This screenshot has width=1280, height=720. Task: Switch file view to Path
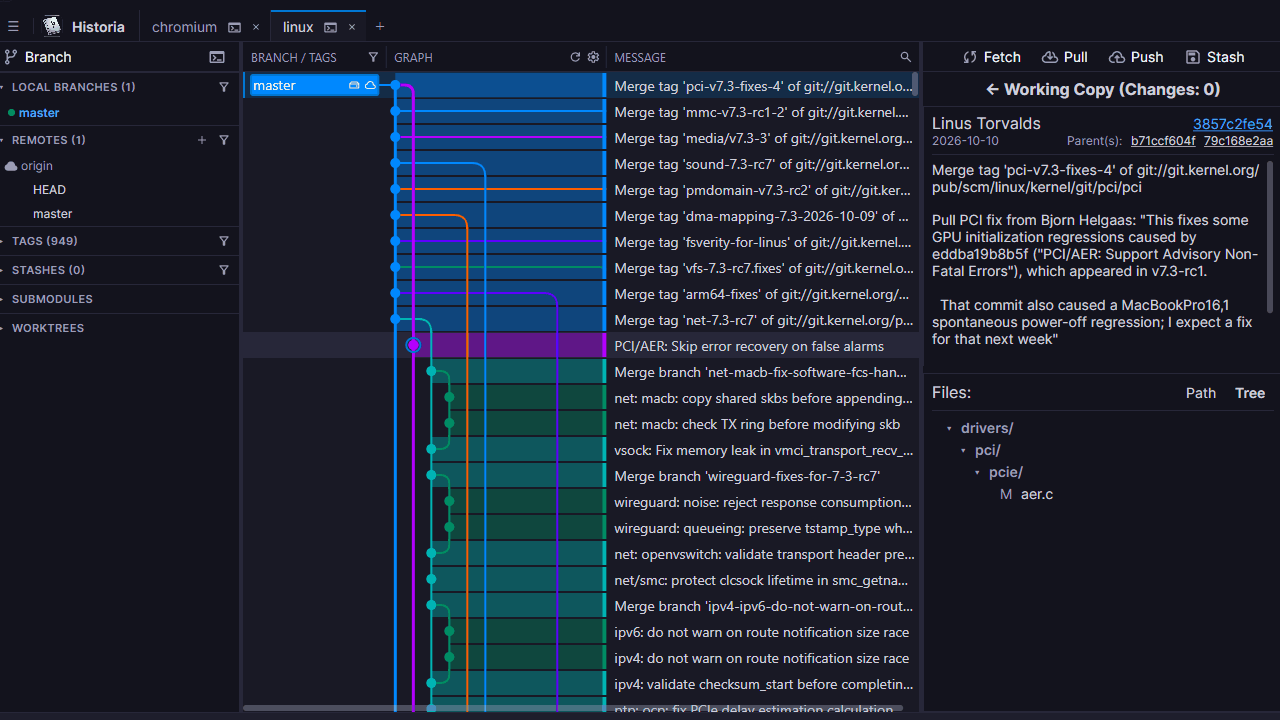click(x=1201, y=393)
